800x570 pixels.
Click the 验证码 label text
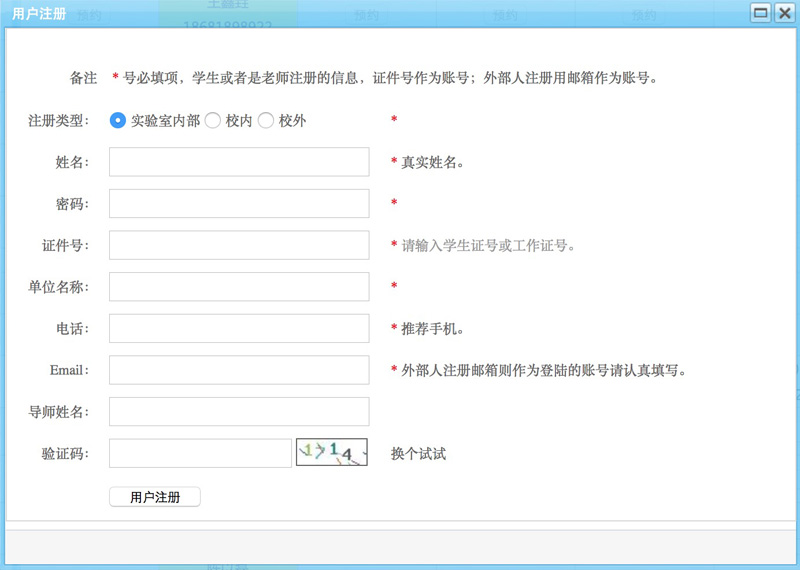pyautogui.click(x=65, y=454)
